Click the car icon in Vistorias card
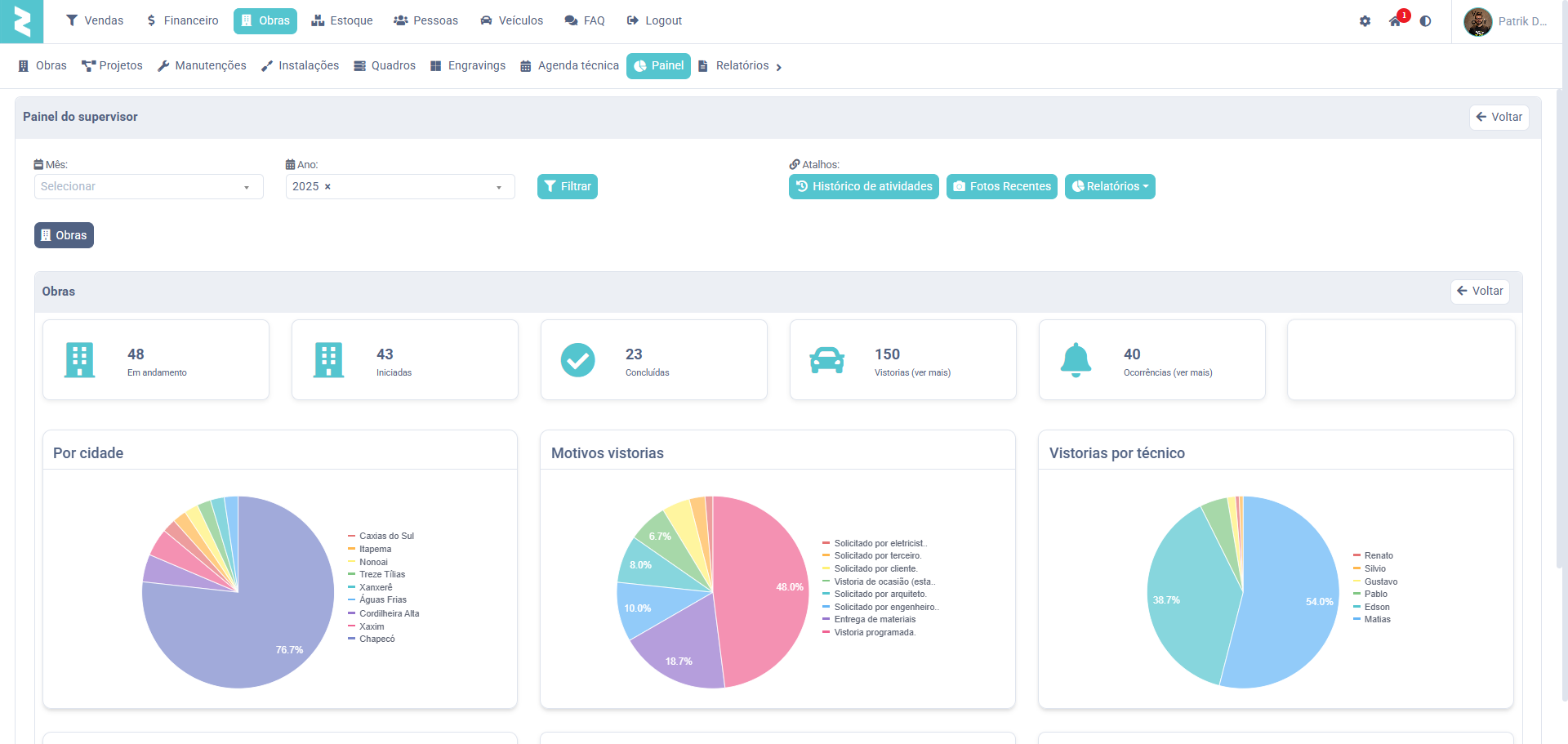The image size is (1568, 744). 826,360
